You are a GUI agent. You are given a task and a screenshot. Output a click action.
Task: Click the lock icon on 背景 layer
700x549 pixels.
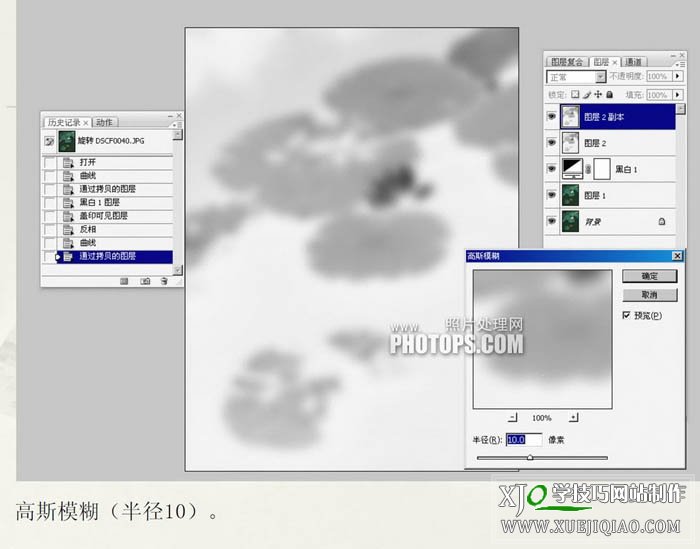662,221
